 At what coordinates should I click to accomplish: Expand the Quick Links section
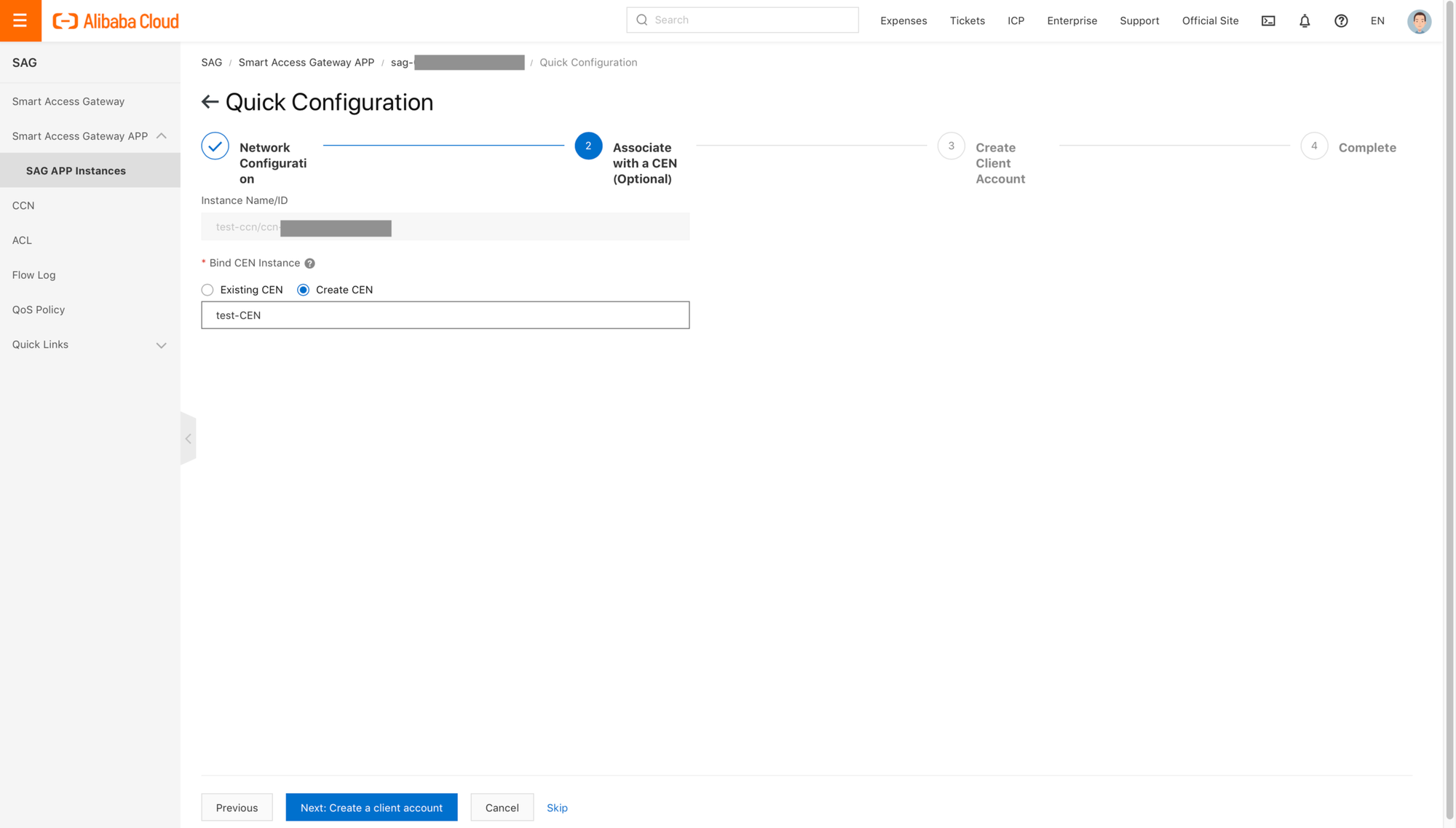pyautogui.click(x=162, y=345)
